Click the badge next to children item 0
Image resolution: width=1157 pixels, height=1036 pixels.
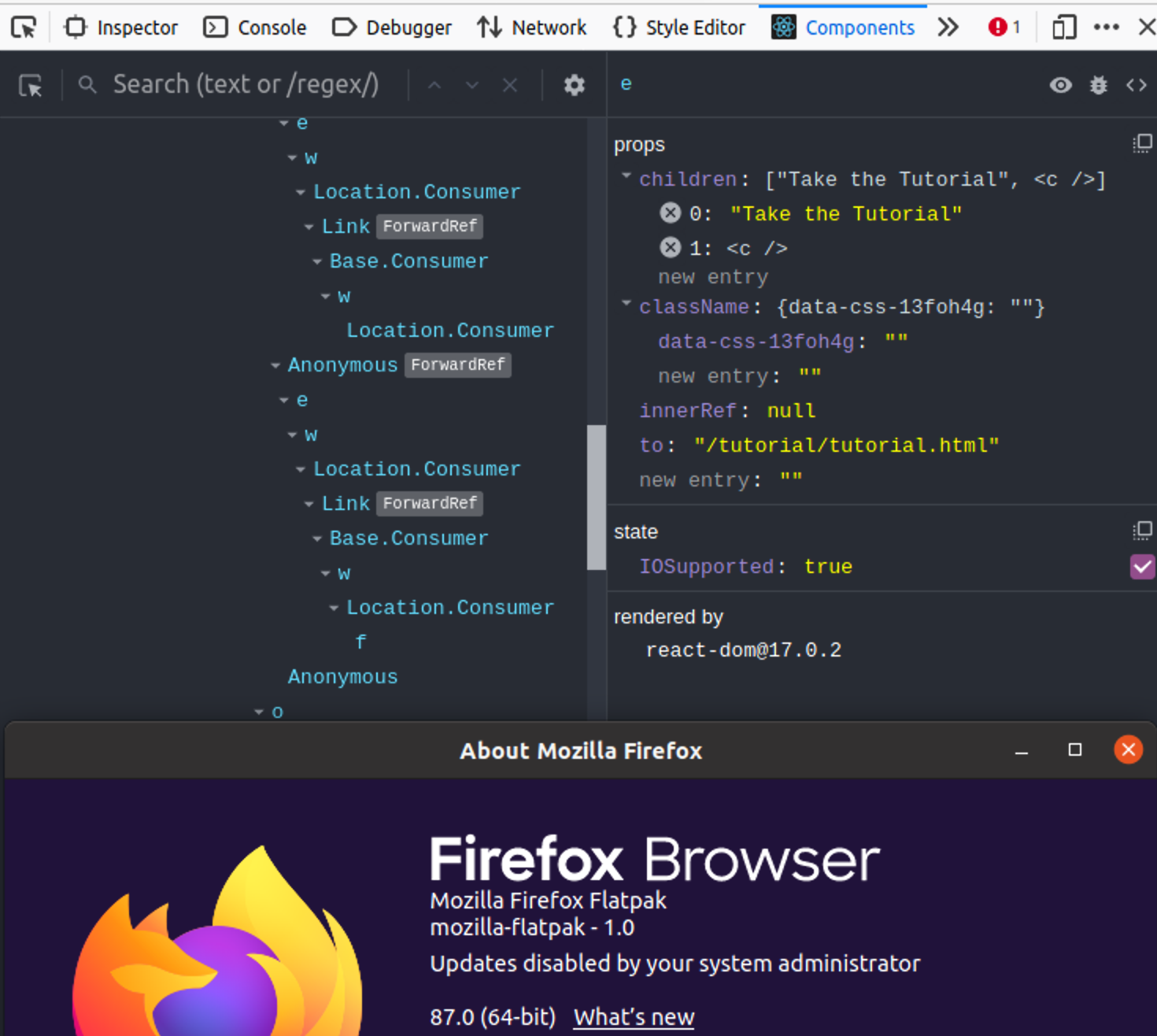670,213
